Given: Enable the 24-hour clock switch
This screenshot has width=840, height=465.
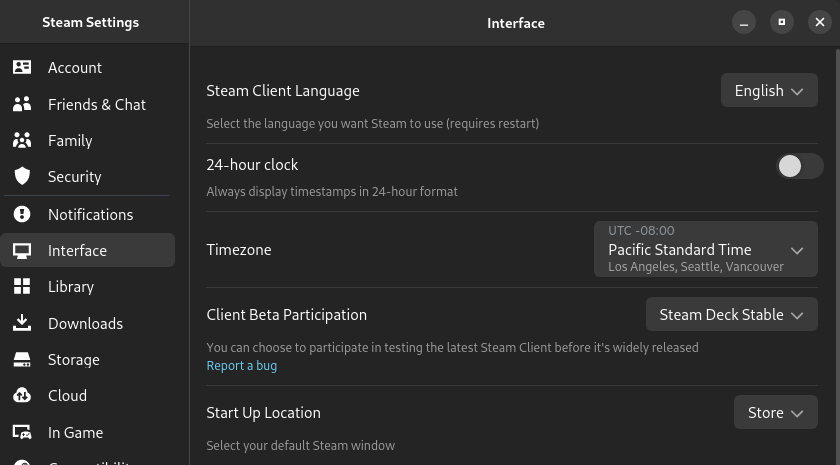Looking at the screenshot, I should pyautogui.click(x=800, y=166).
